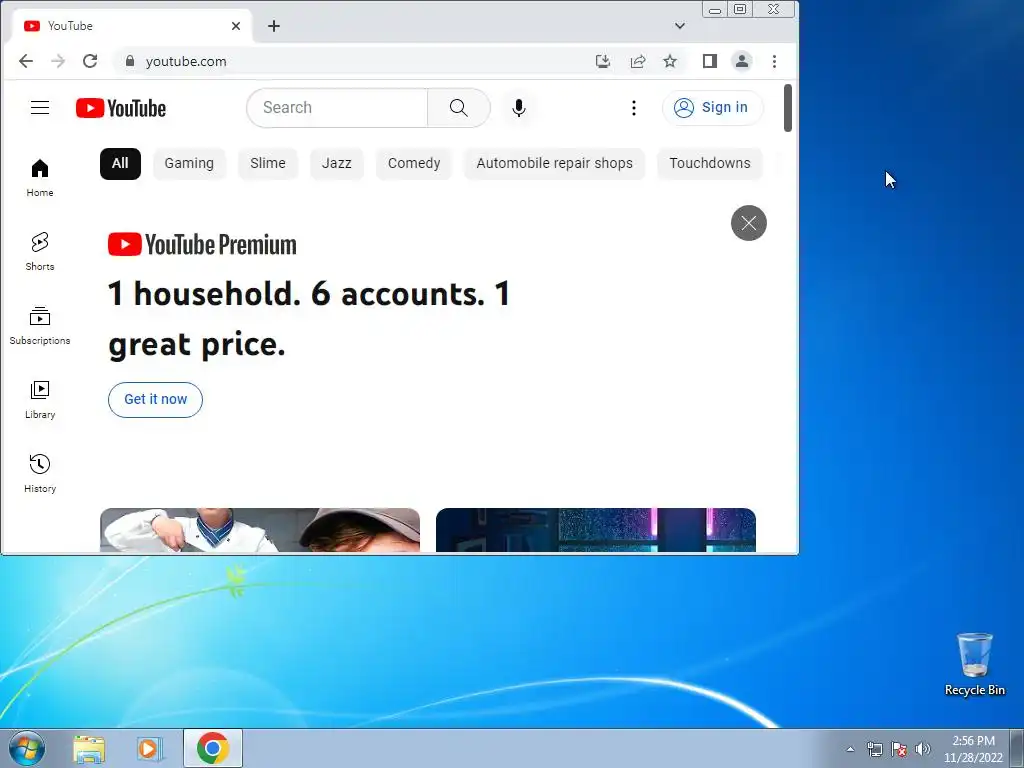Select the Touchdowns chip
1024x768 pixels.
[x=710, y=163]
